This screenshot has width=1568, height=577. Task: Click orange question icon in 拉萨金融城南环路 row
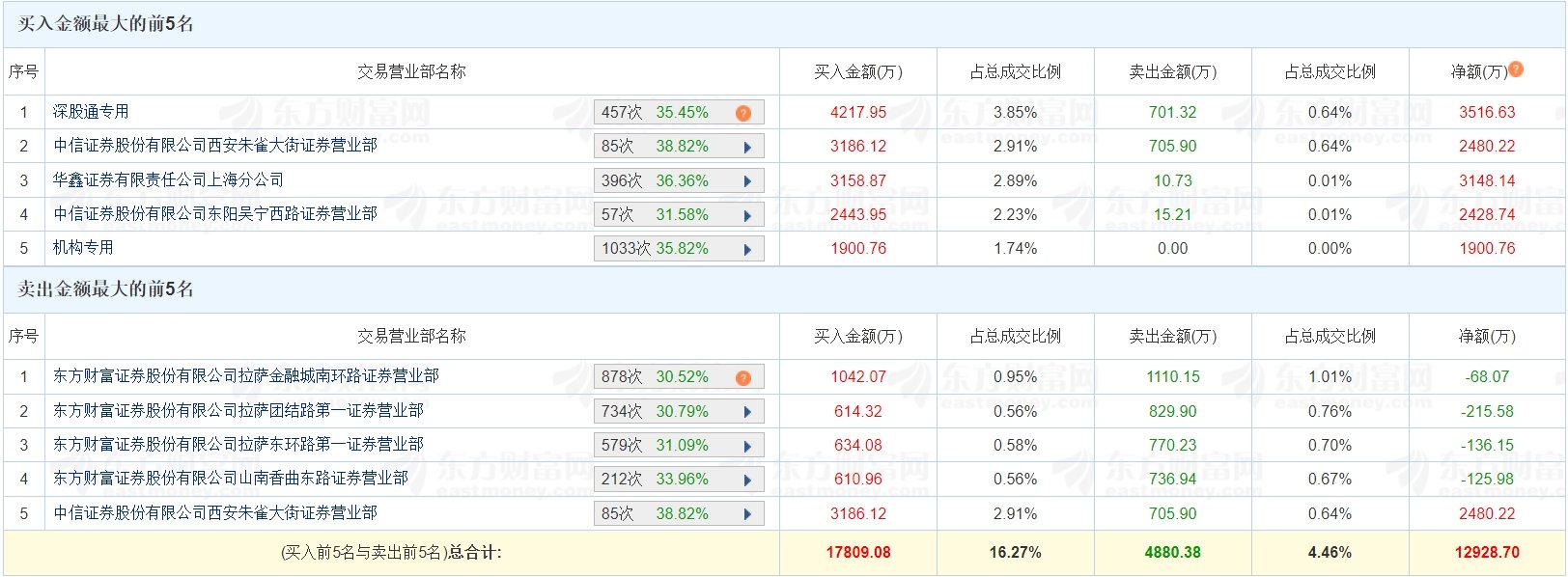743,377
